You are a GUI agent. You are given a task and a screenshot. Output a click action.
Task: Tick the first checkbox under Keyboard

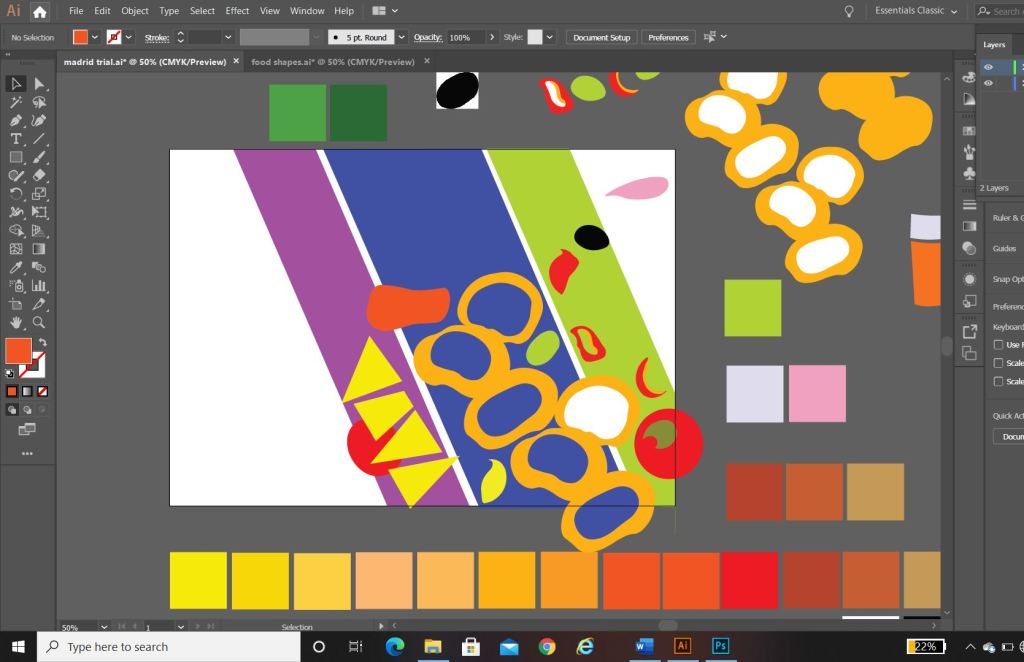998,345
